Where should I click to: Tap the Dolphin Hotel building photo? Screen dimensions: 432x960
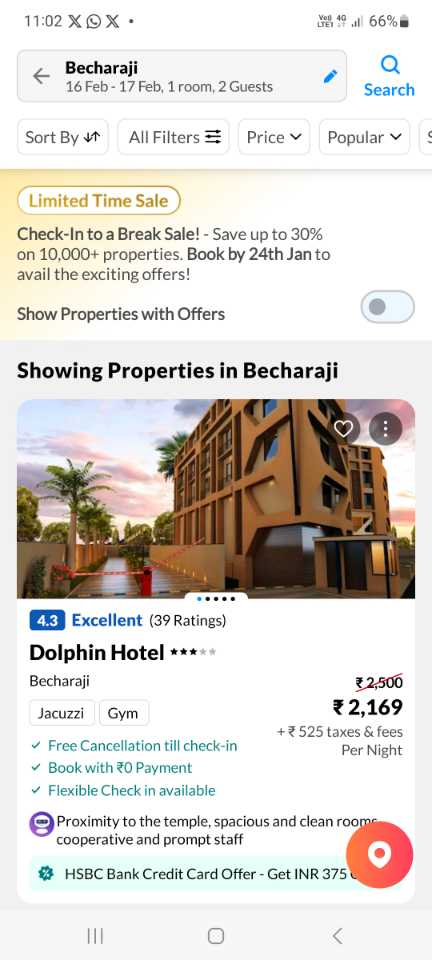(216, 498)
